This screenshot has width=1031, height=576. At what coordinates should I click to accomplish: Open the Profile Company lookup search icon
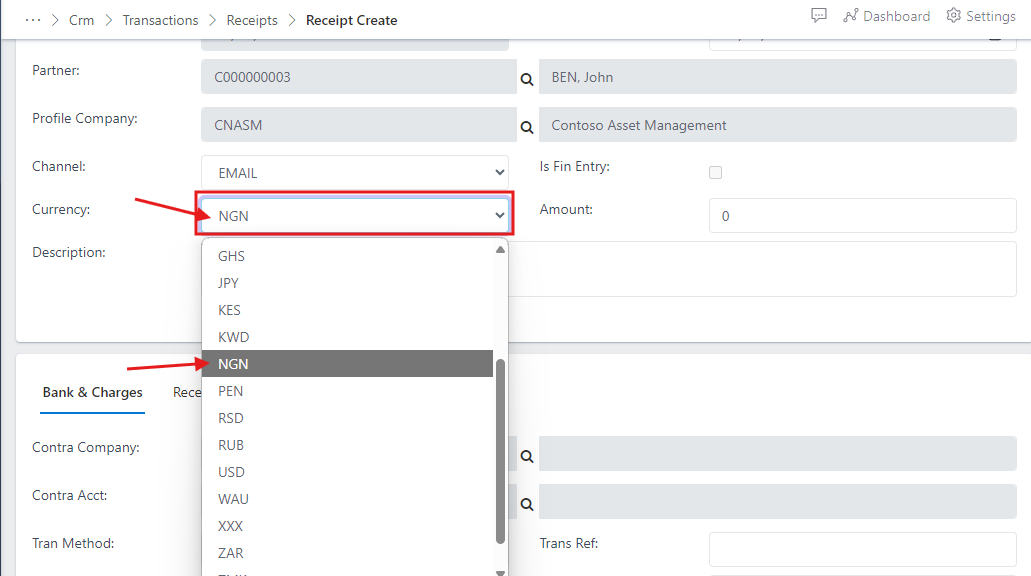(x=527, y=125)
